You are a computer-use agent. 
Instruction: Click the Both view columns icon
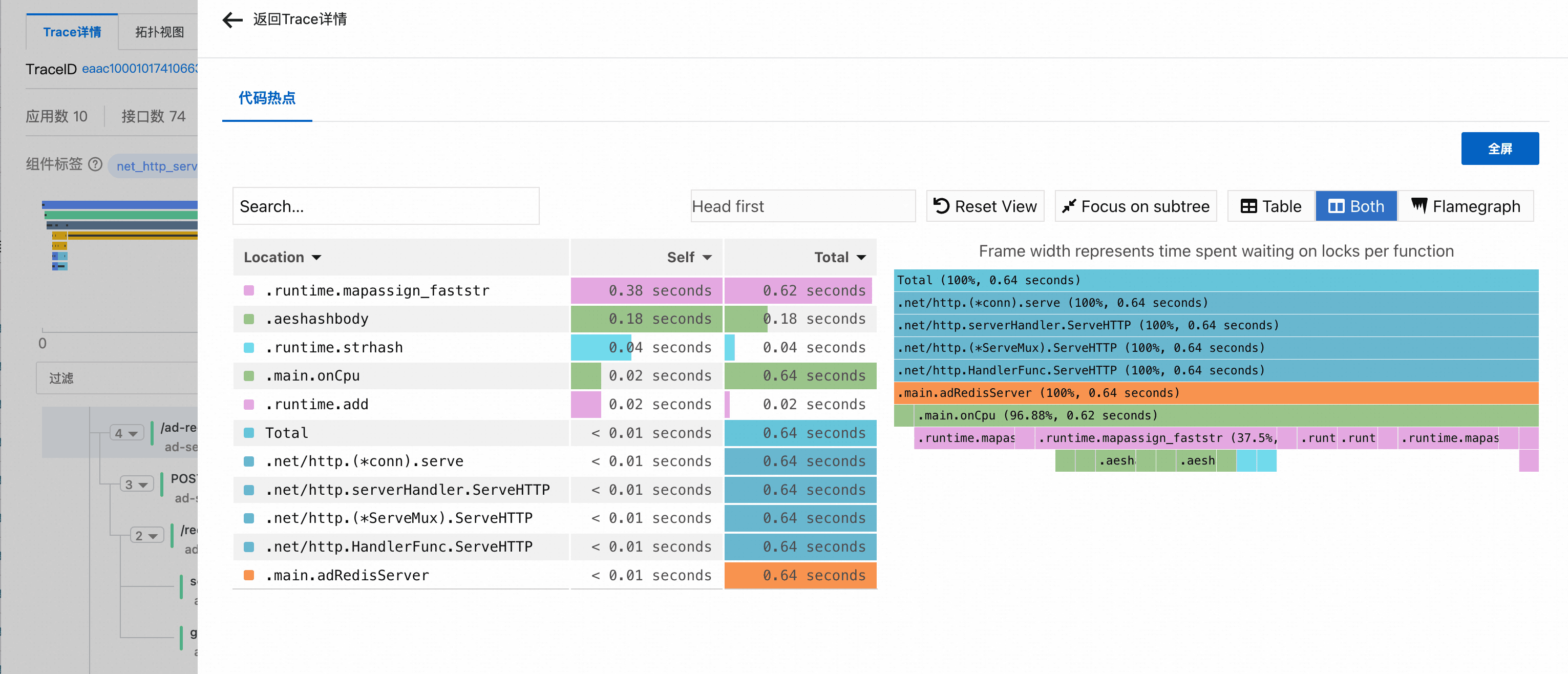(1336, 206)
